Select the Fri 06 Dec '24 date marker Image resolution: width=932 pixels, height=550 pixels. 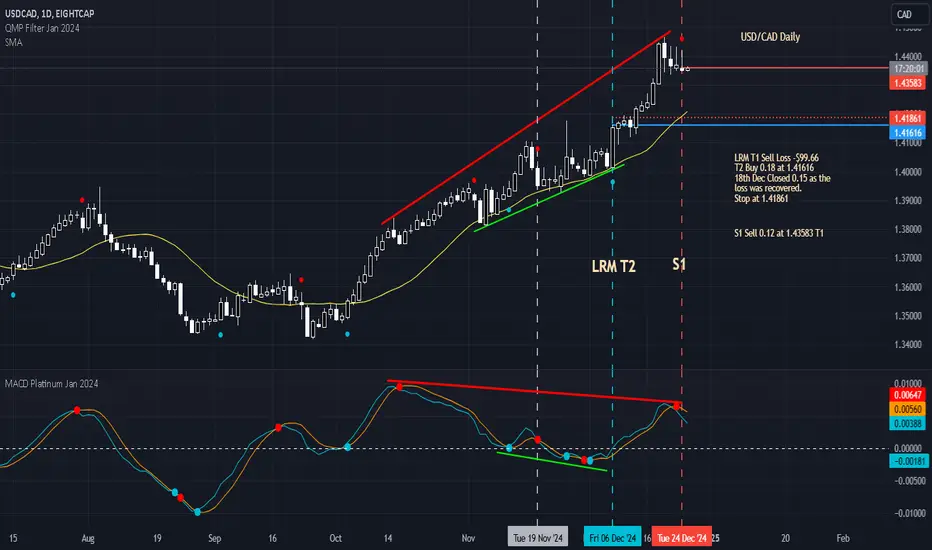pyautogui.click(x=613, y=538)
